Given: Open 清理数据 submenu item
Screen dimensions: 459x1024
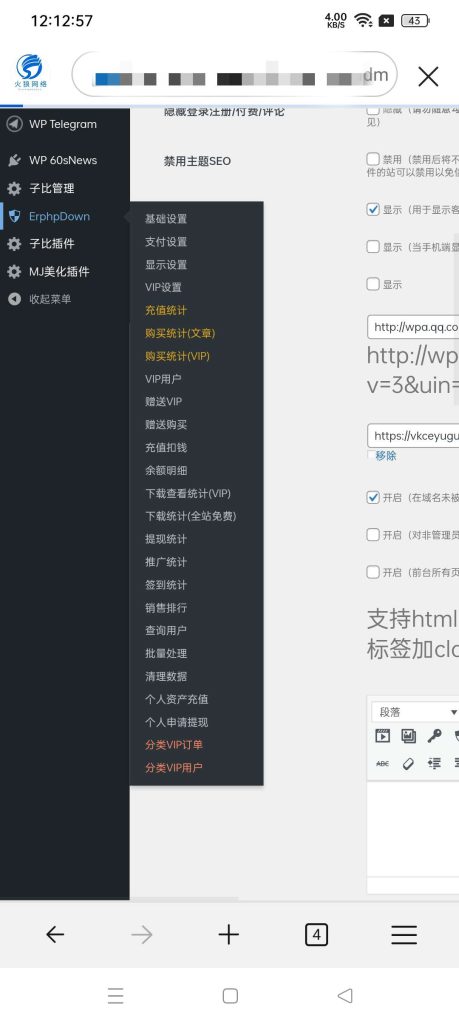Looking at the screenshot, I should pyautogui.click(x=166, y=676).
